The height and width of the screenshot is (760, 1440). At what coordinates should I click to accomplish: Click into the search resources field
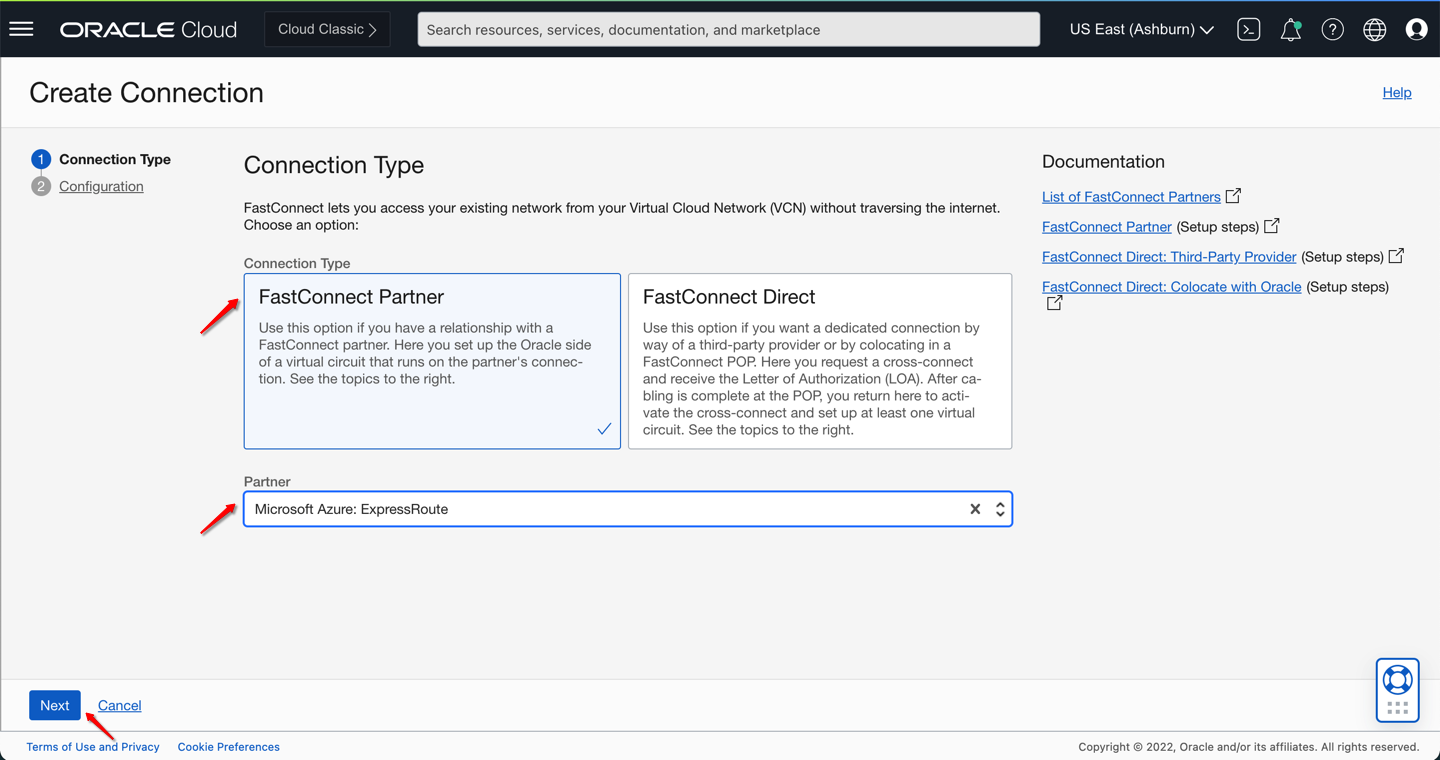[728, 30]
